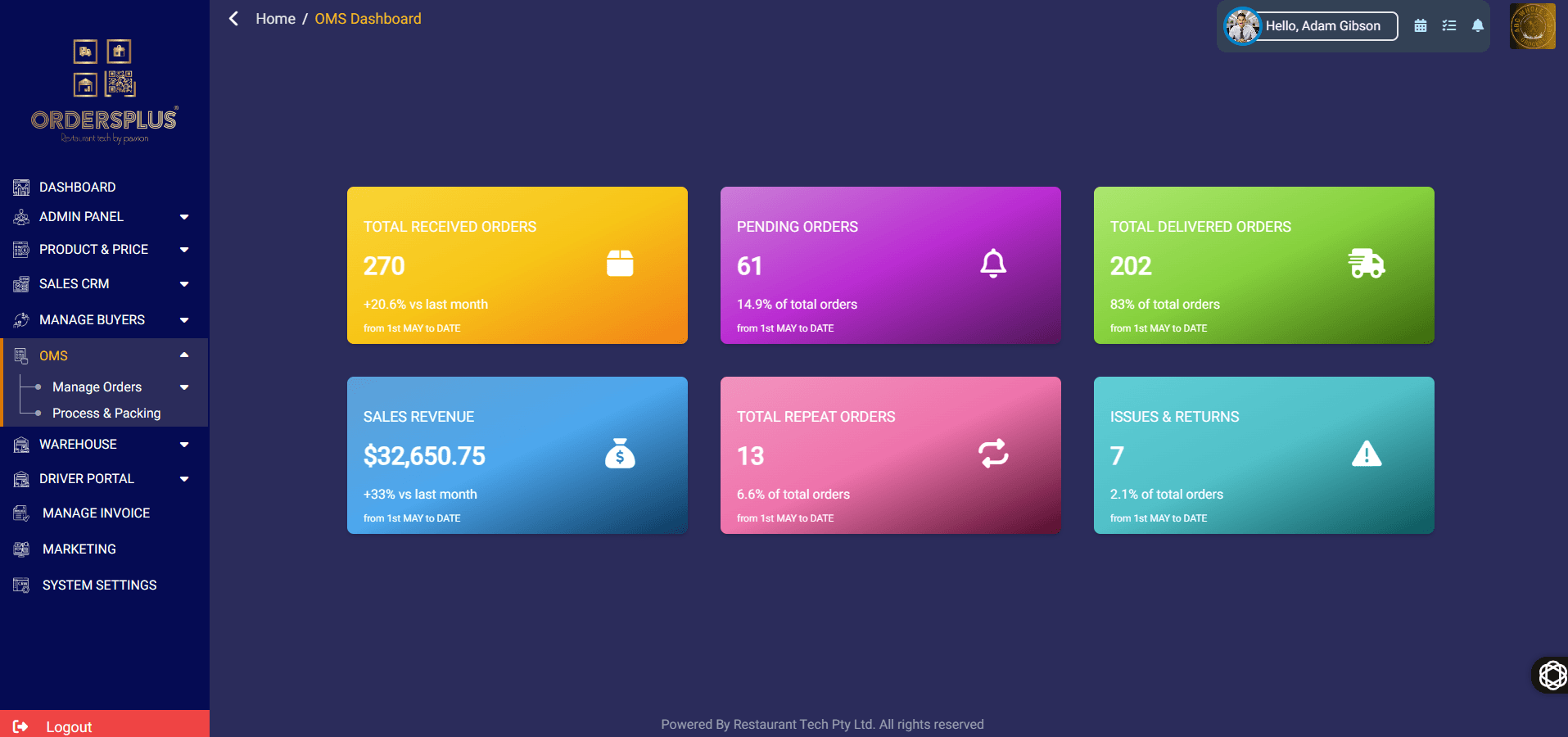Click the bell icon on Pending Orders card
The width and height of the screenshot is (1568, 737).
click(x=993, y=264)
